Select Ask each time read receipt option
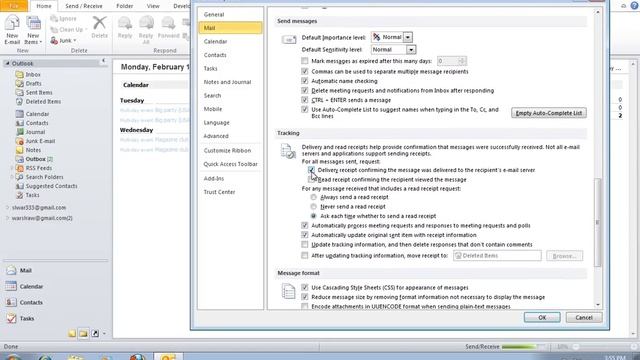This screenshot has width=640, height=360. [313, 216]
